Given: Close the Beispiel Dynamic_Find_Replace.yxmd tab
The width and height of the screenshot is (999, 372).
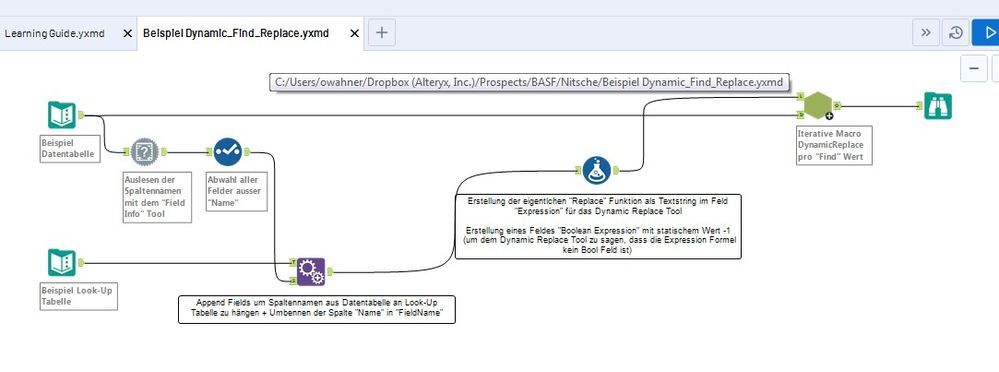Looking at the screenshot, I should point(355,33).
